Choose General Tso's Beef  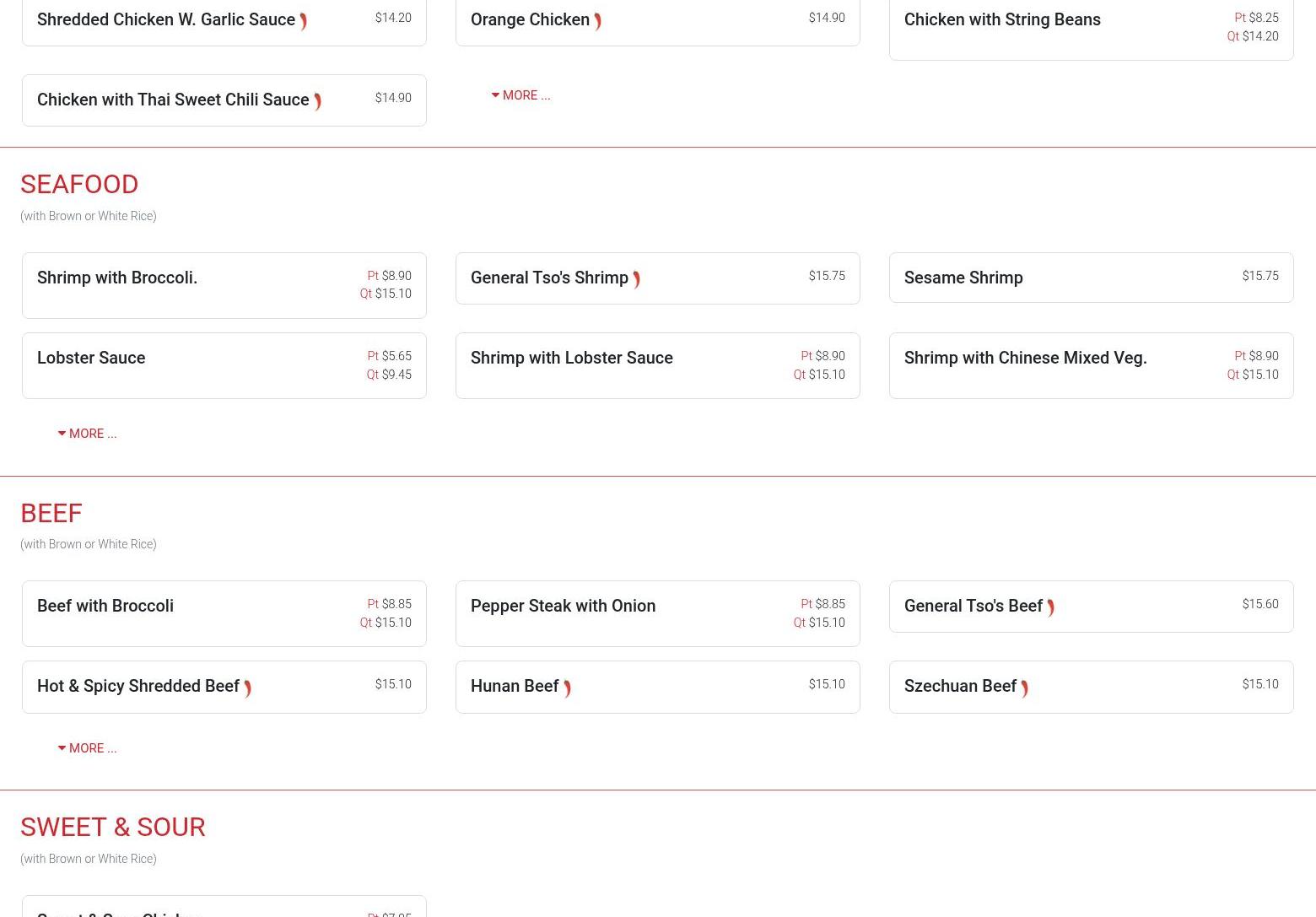tap(1092, 607)
